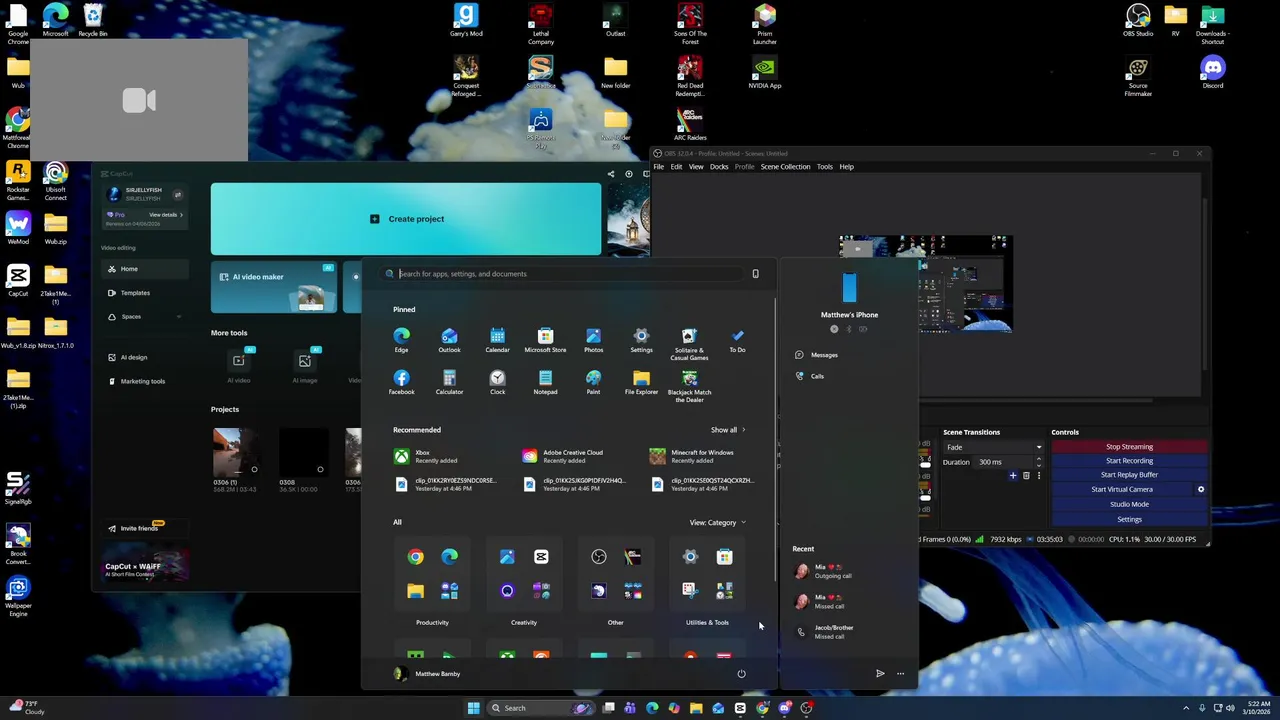
Task: Expand View details under CapCut Pro
Action: [166, 215]
